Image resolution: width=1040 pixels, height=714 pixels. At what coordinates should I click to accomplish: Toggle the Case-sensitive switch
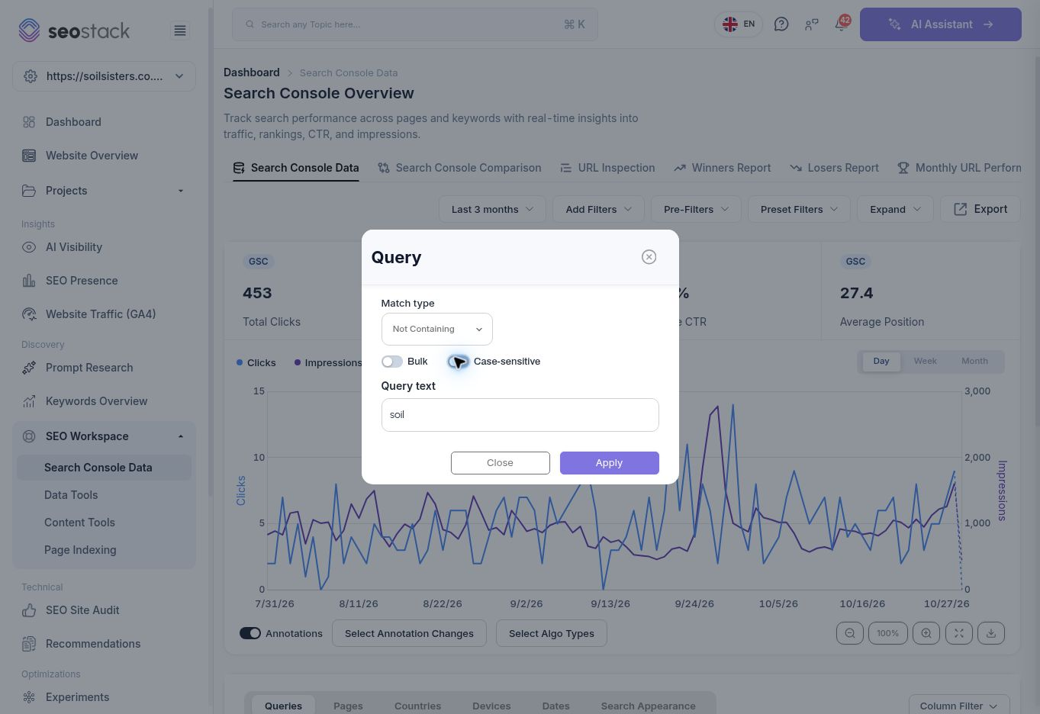458,362
